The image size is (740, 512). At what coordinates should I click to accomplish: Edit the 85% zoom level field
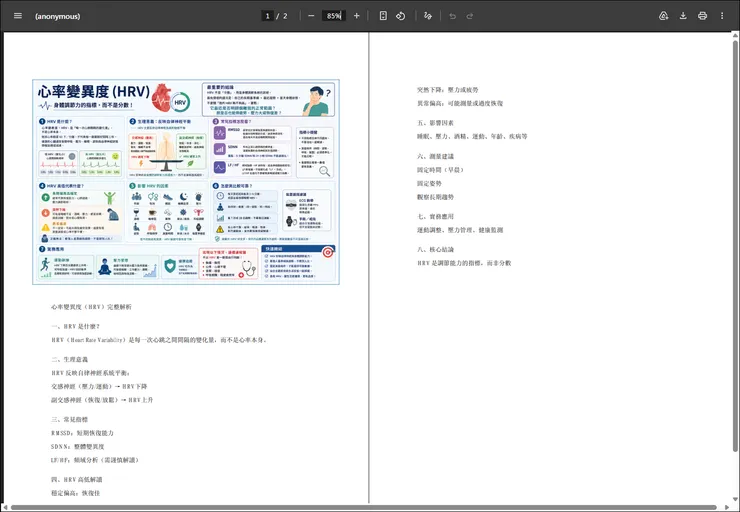click(334, 16)
